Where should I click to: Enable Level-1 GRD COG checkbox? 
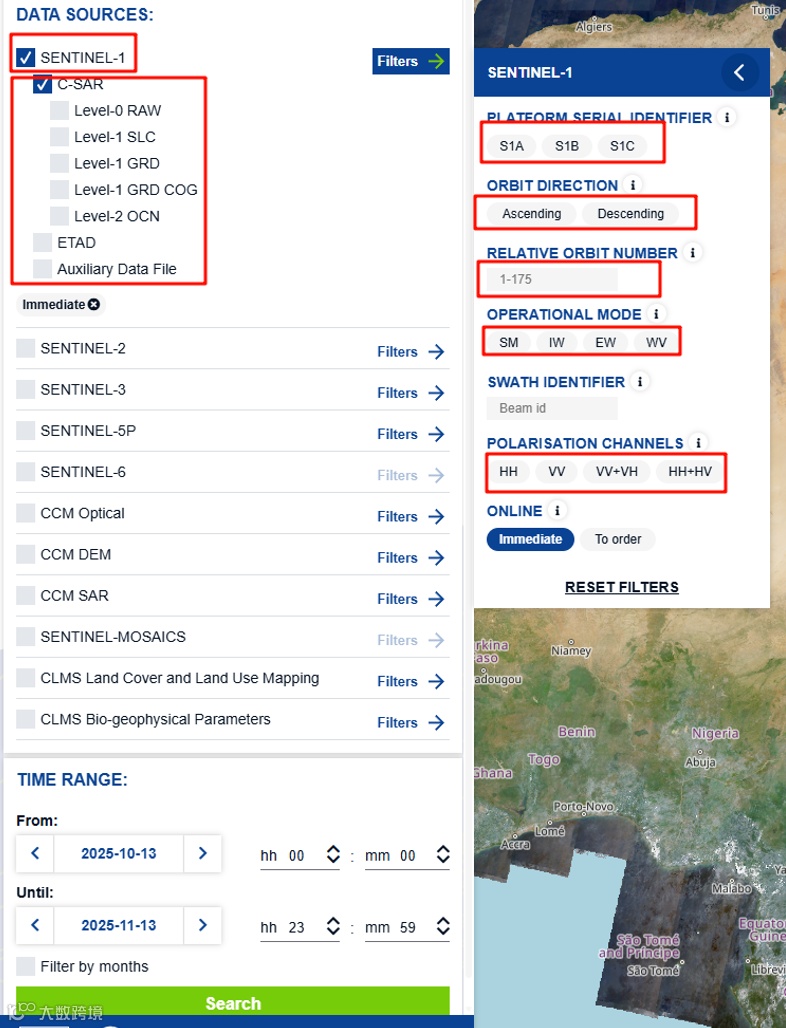coord(60,189)
